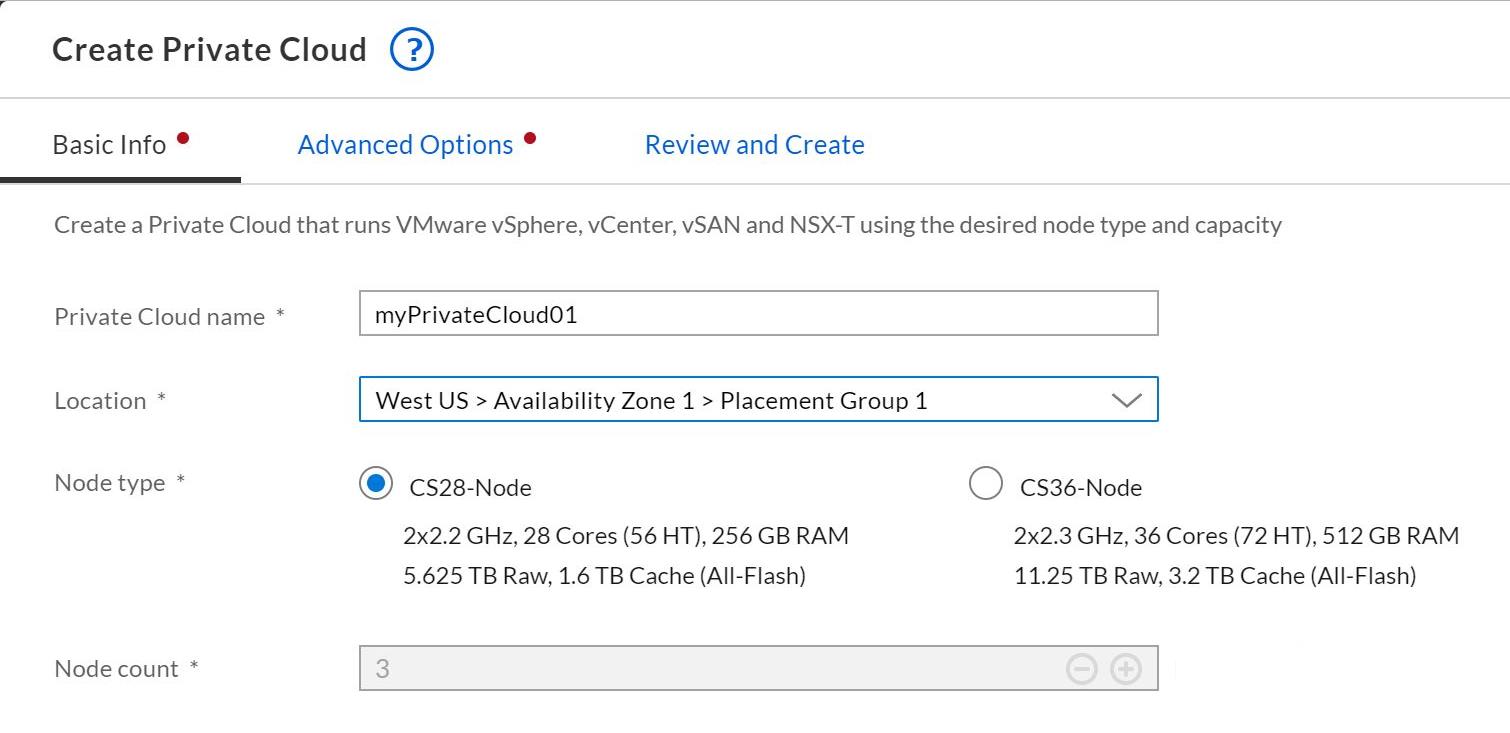Click the Node count number field
Screen dimensions: 1510x733
point(700,669)
